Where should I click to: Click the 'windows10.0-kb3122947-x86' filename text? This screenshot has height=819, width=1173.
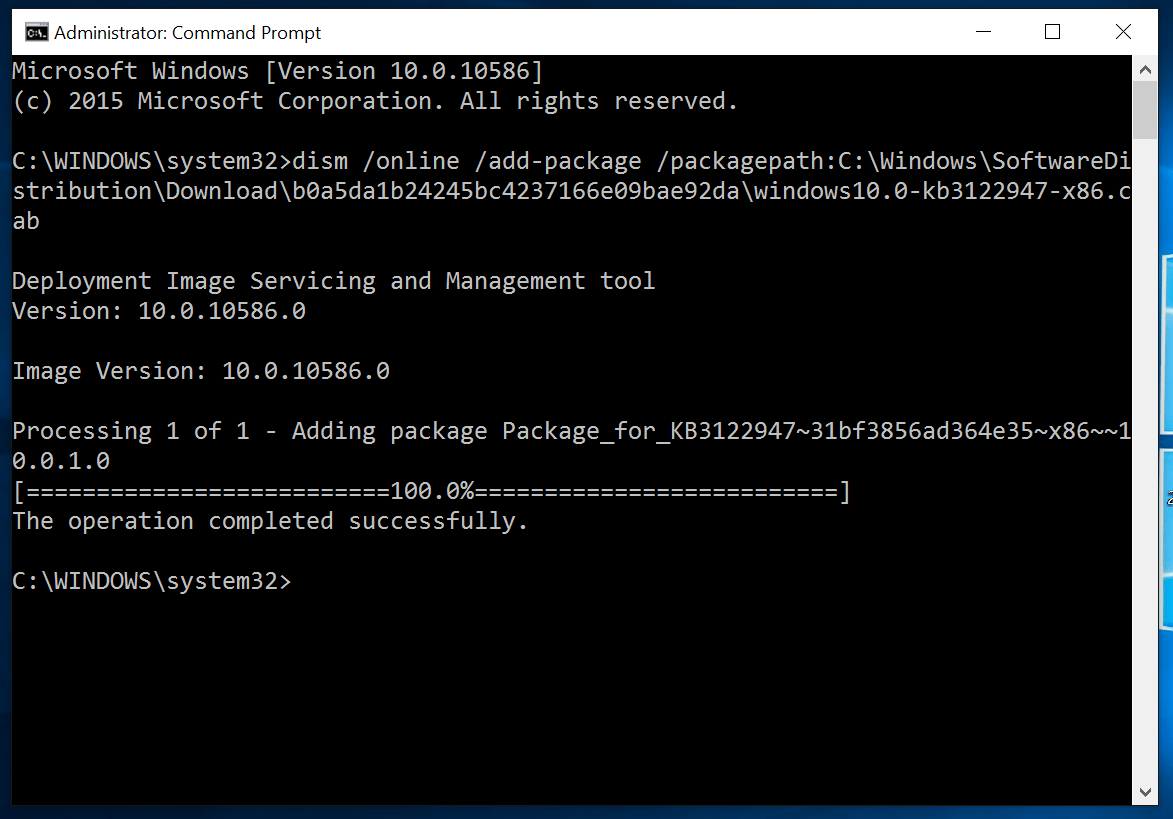(x=928, y=191)
